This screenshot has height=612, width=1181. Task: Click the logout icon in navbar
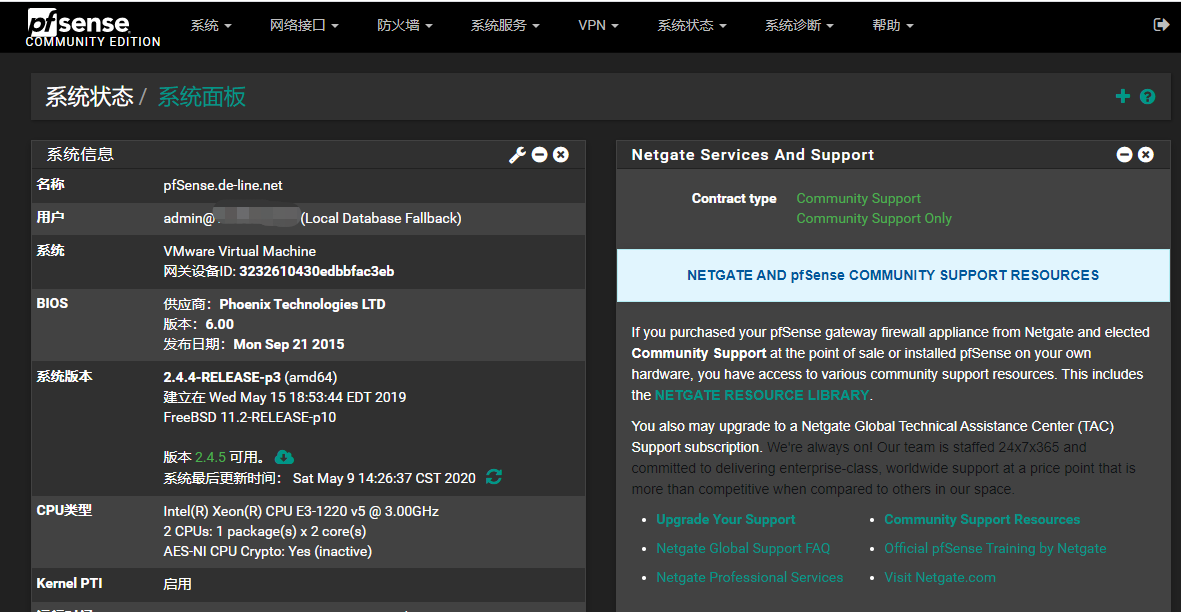click(1161, 25)
